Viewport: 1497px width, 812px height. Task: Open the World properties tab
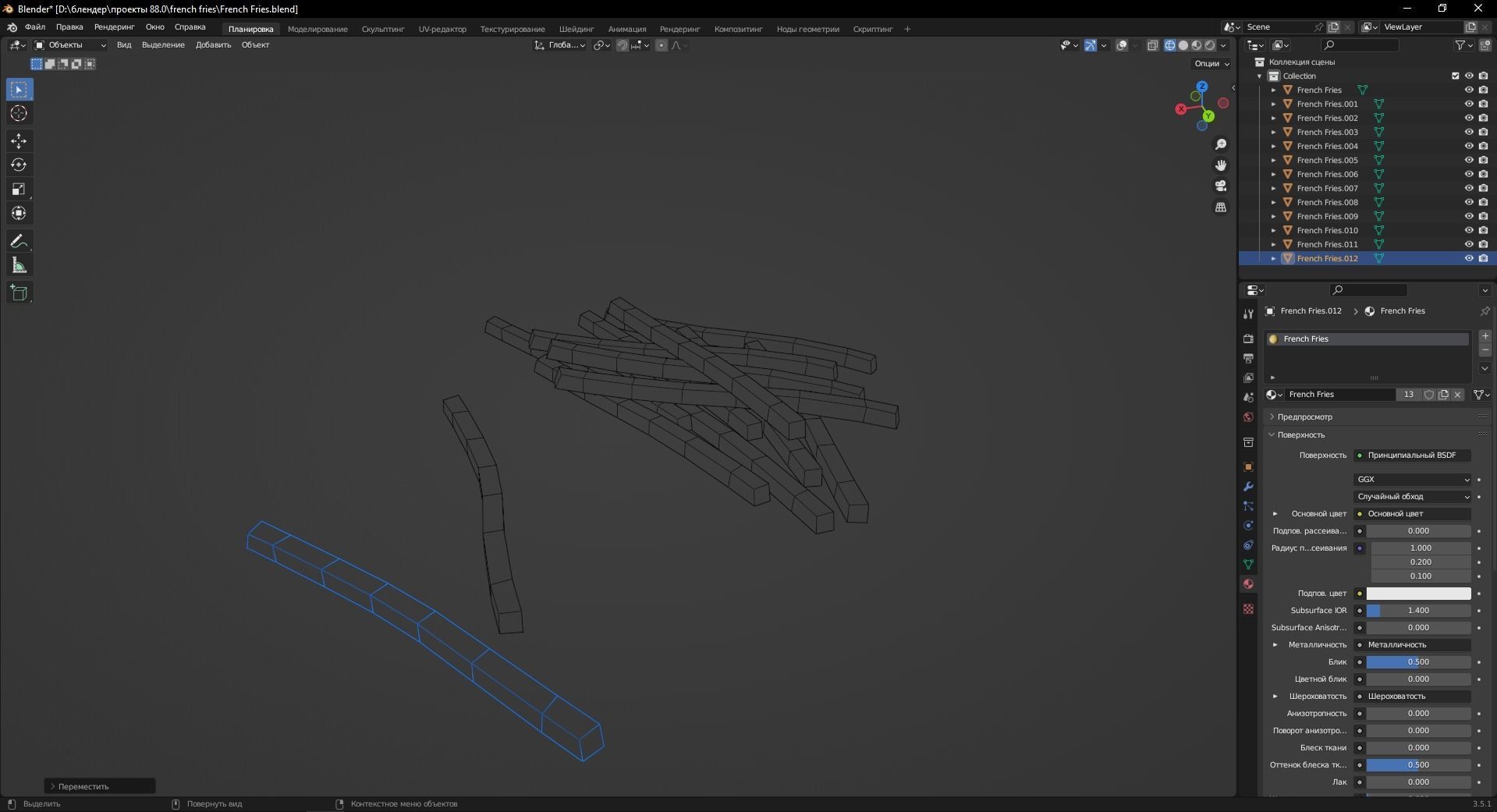(1248, 417)
